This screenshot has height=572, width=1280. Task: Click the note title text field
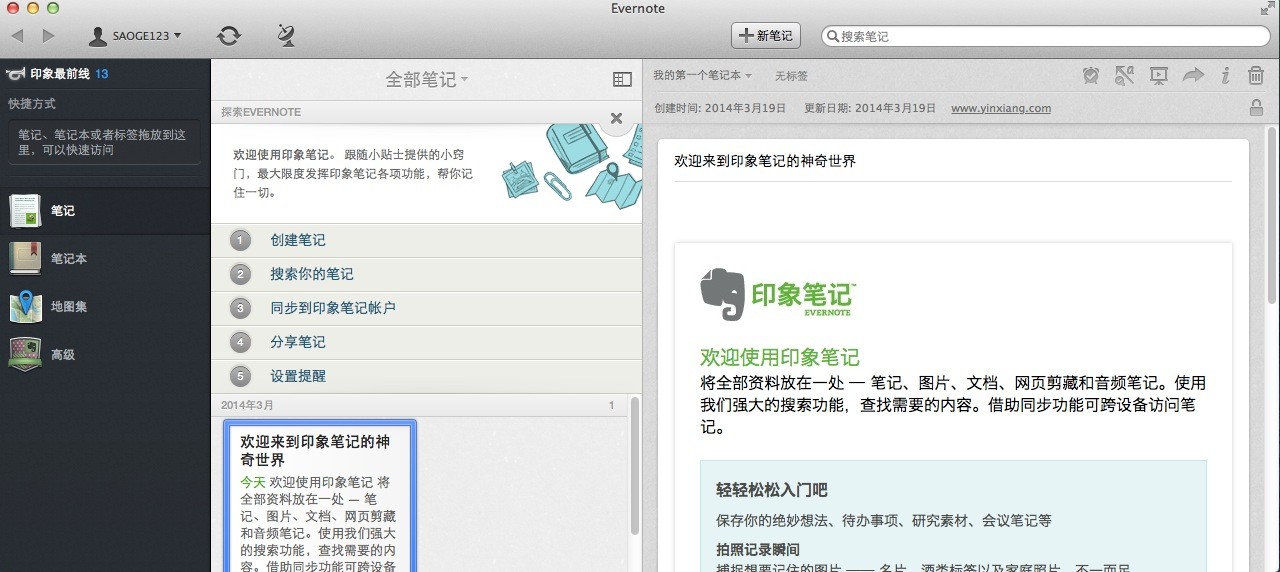[x=953, y=161]
